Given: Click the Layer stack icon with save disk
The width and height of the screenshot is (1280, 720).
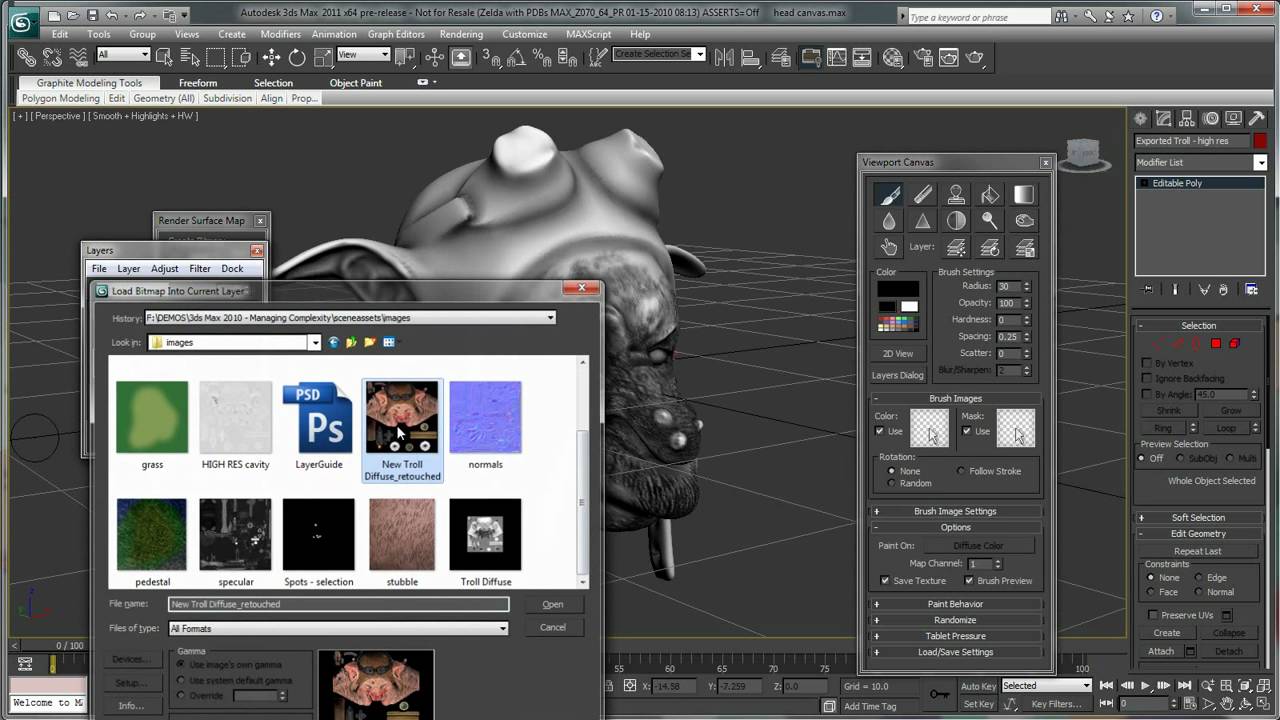Looking at the screenshot, I should coord(1024,247).
